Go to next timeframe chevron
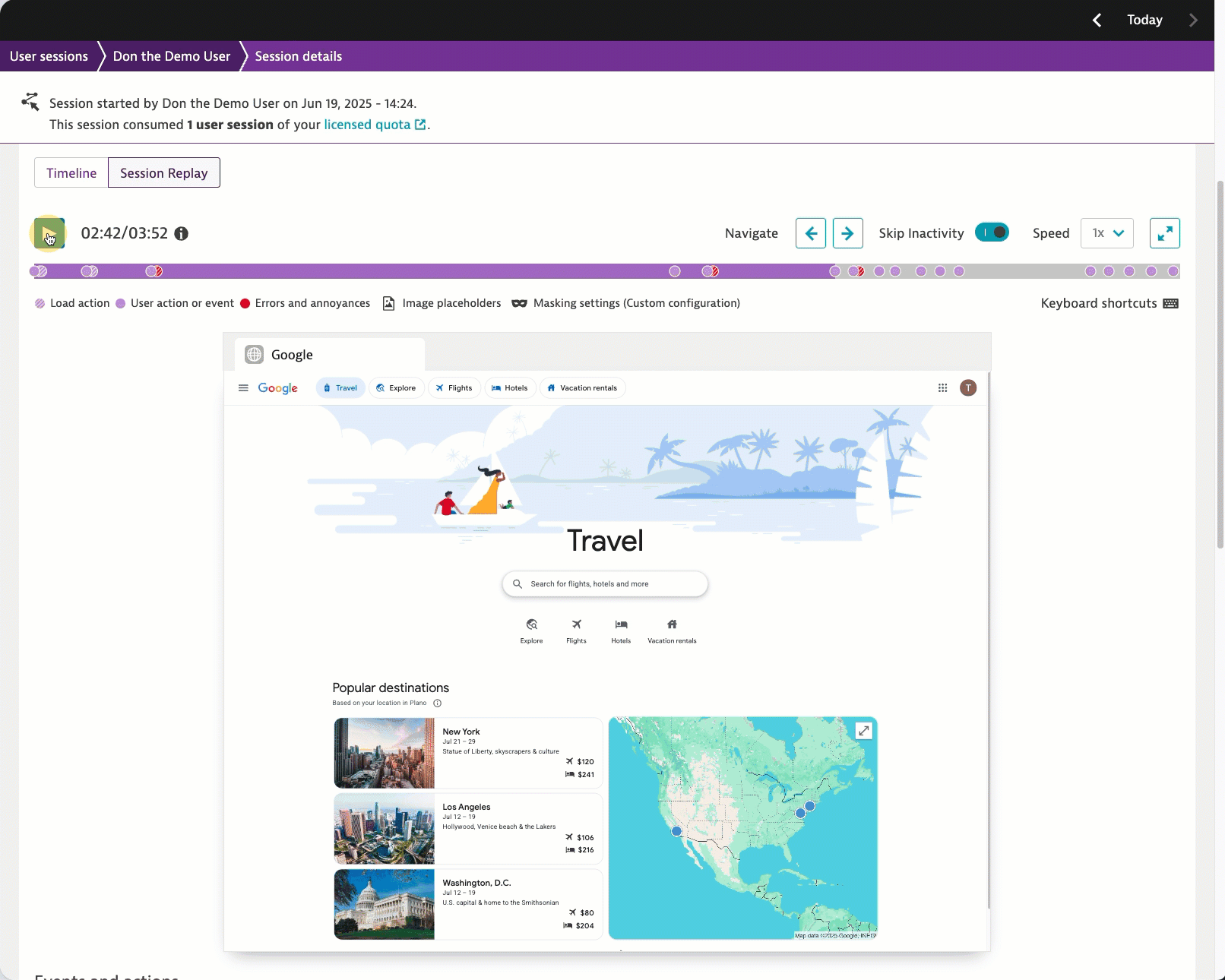1225x980 pixels. tap(1193, 20)
